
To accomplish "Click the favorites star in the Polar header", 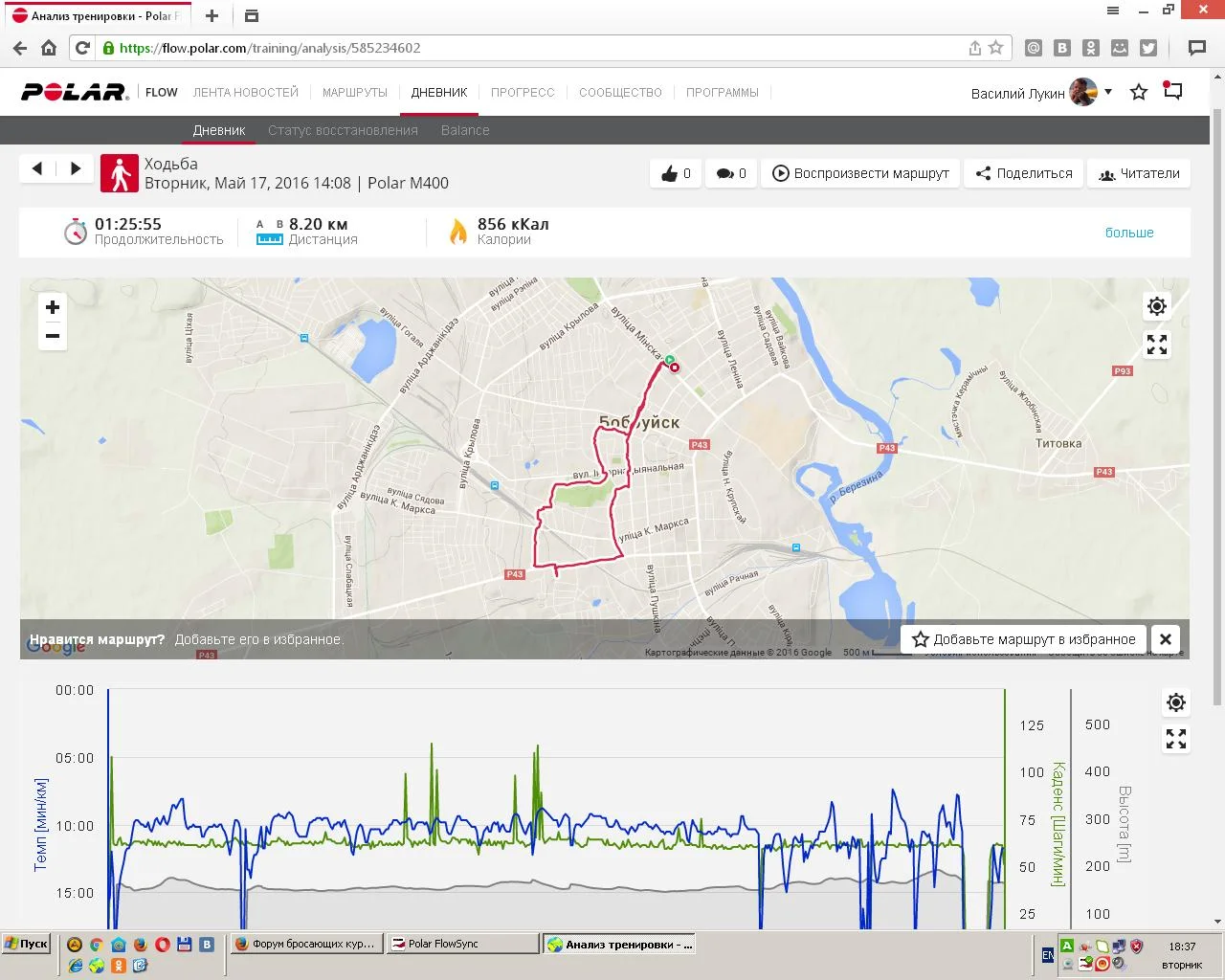I will [x=1139, y=92].
